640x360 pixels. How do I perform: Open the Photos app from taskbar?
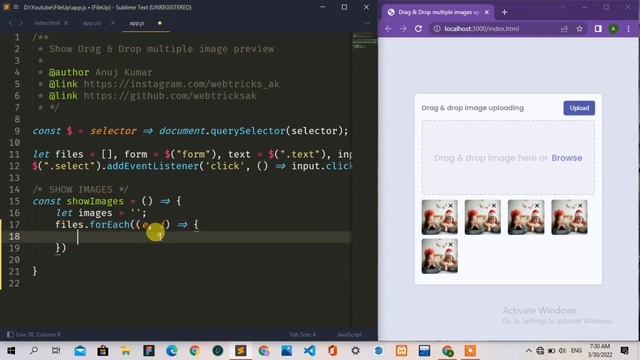(287, 351)
